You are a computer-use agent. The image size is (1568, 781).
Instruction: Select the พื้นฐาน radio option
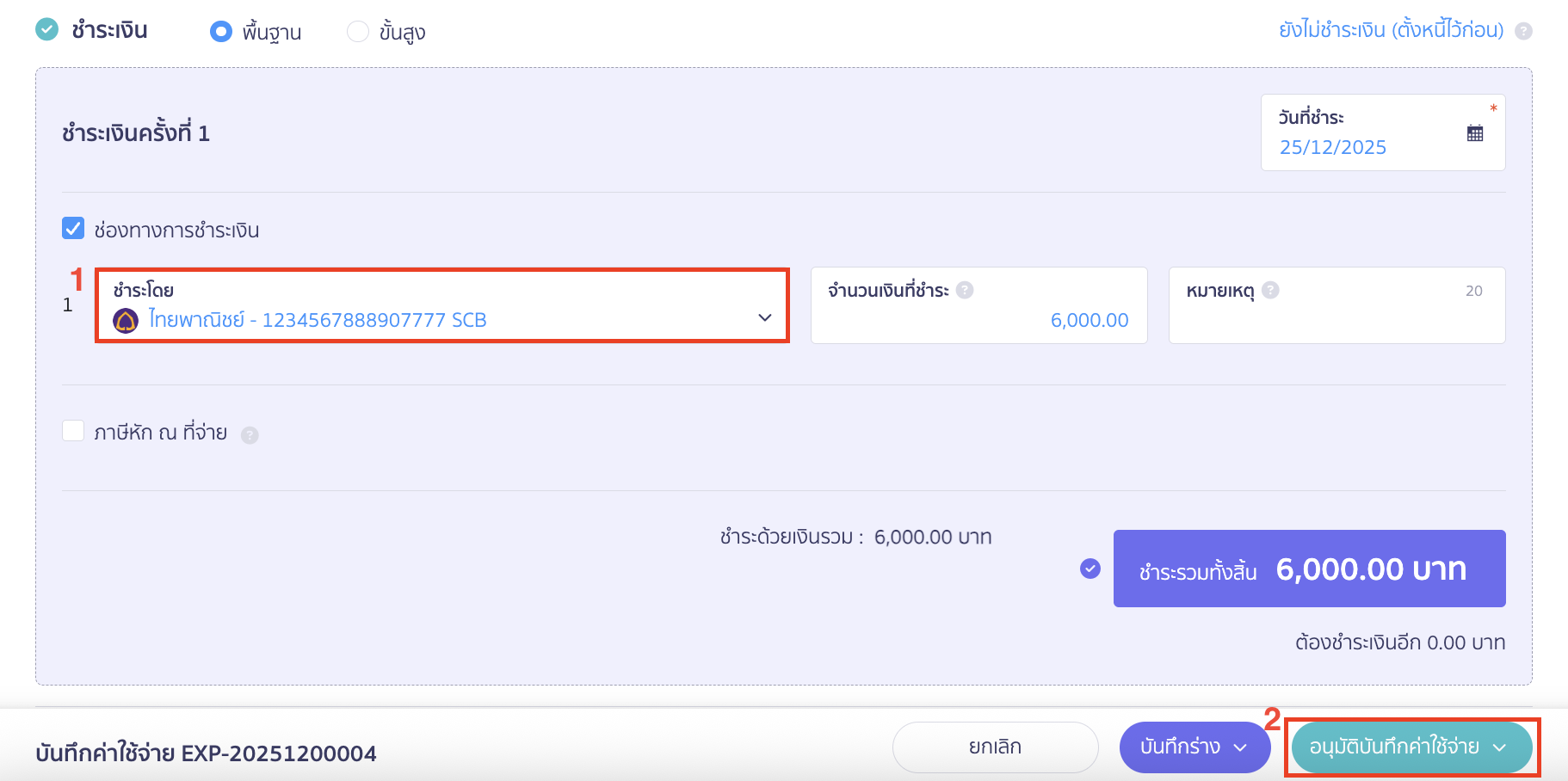coord(221,32)
